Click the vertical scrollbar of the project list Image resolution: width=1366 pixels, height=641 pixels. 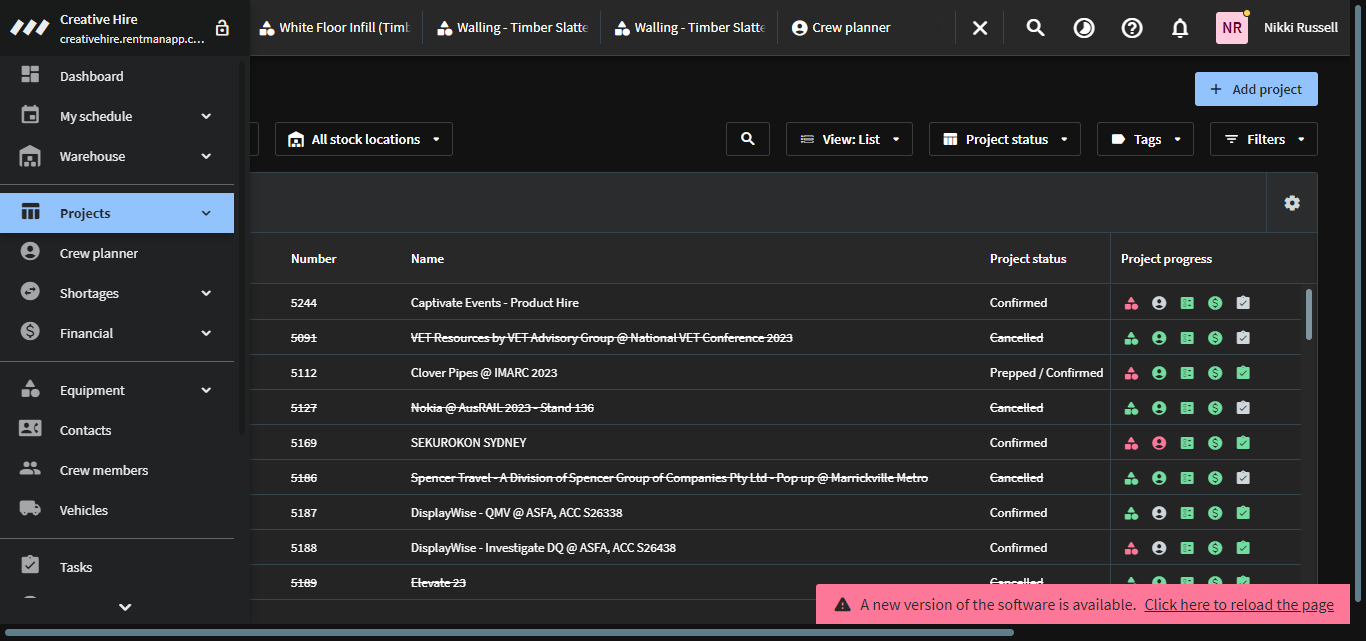click(1309, 314)
